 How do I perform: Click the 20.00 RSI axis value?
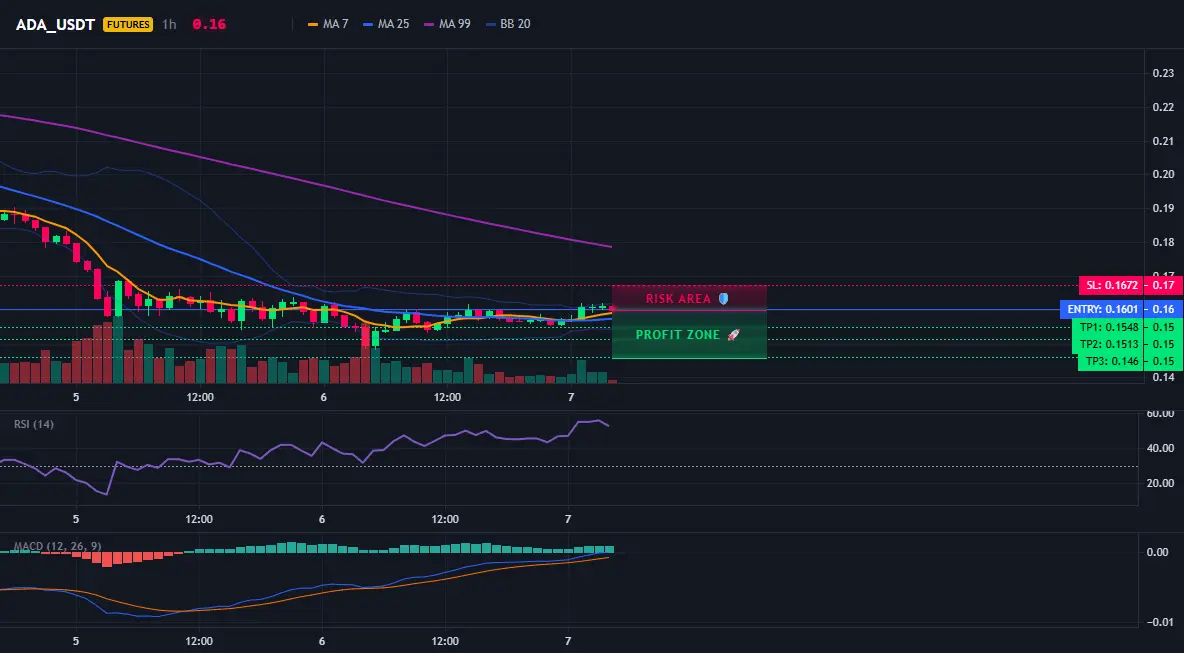(x=1160, y=483)
